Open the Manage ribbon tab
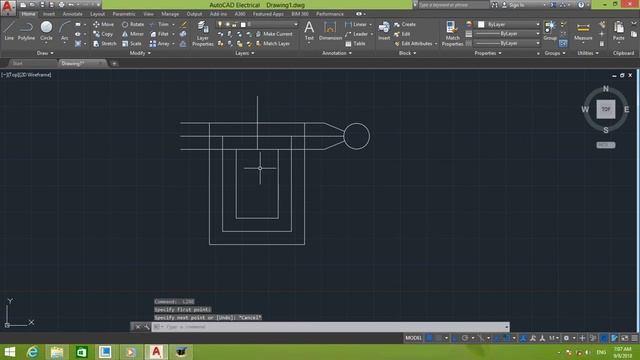The image size is (640, 360). (170, 14)
